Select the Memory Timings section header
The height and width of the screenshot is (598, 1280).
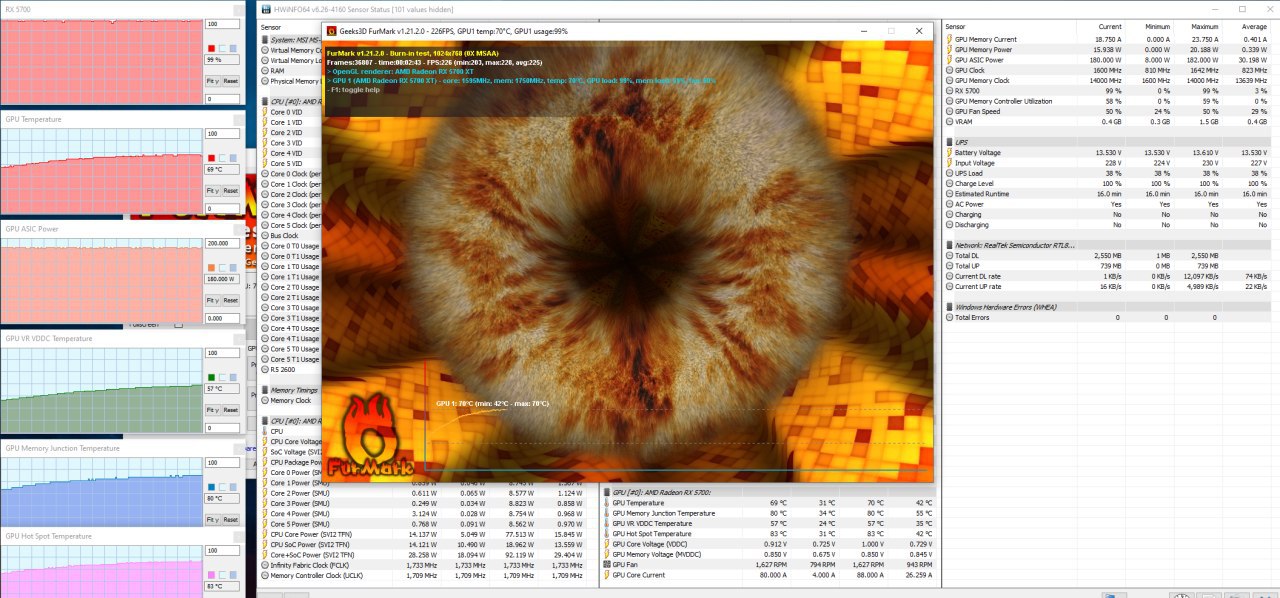292,390
